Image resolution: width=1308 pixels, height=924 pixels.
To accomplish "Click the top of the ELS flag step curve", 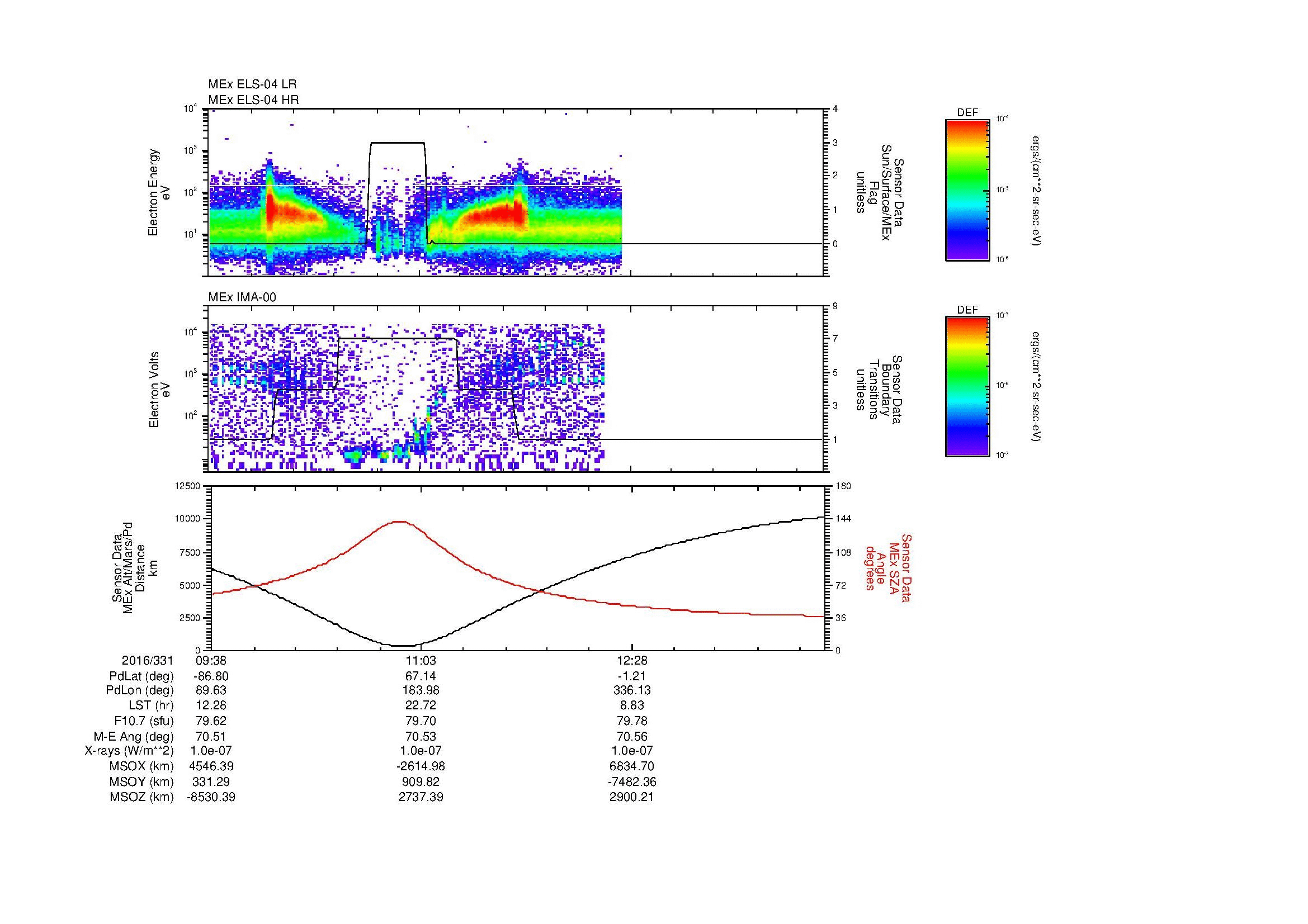I will 398,143.
